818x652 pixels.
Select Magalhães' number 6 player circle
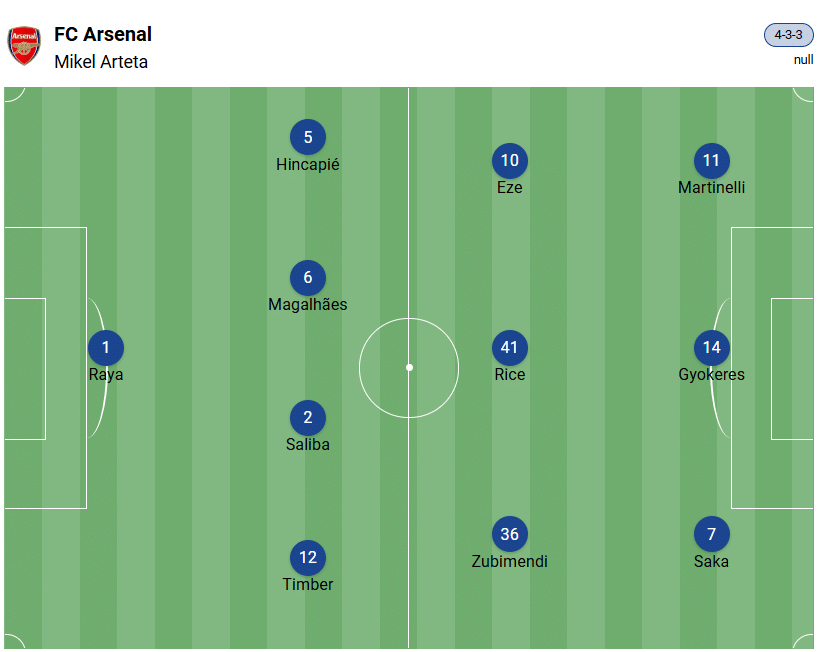click(x=308, y=278)
